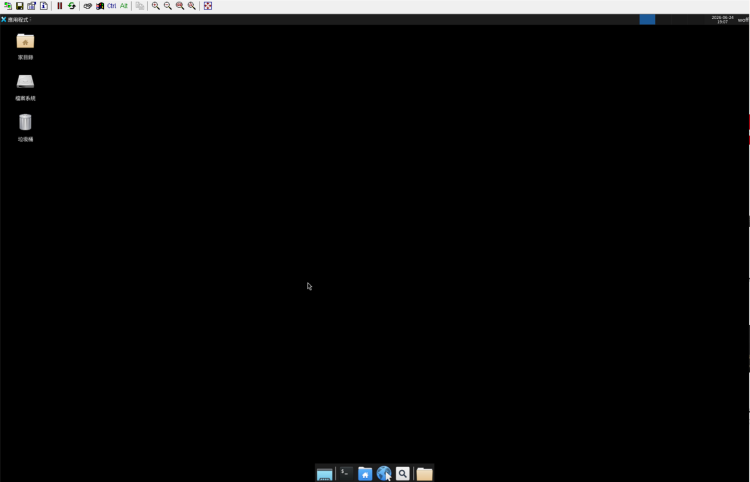Launch the Web Browser globe dock icon

pyautogui.click(x=384, y=473)
